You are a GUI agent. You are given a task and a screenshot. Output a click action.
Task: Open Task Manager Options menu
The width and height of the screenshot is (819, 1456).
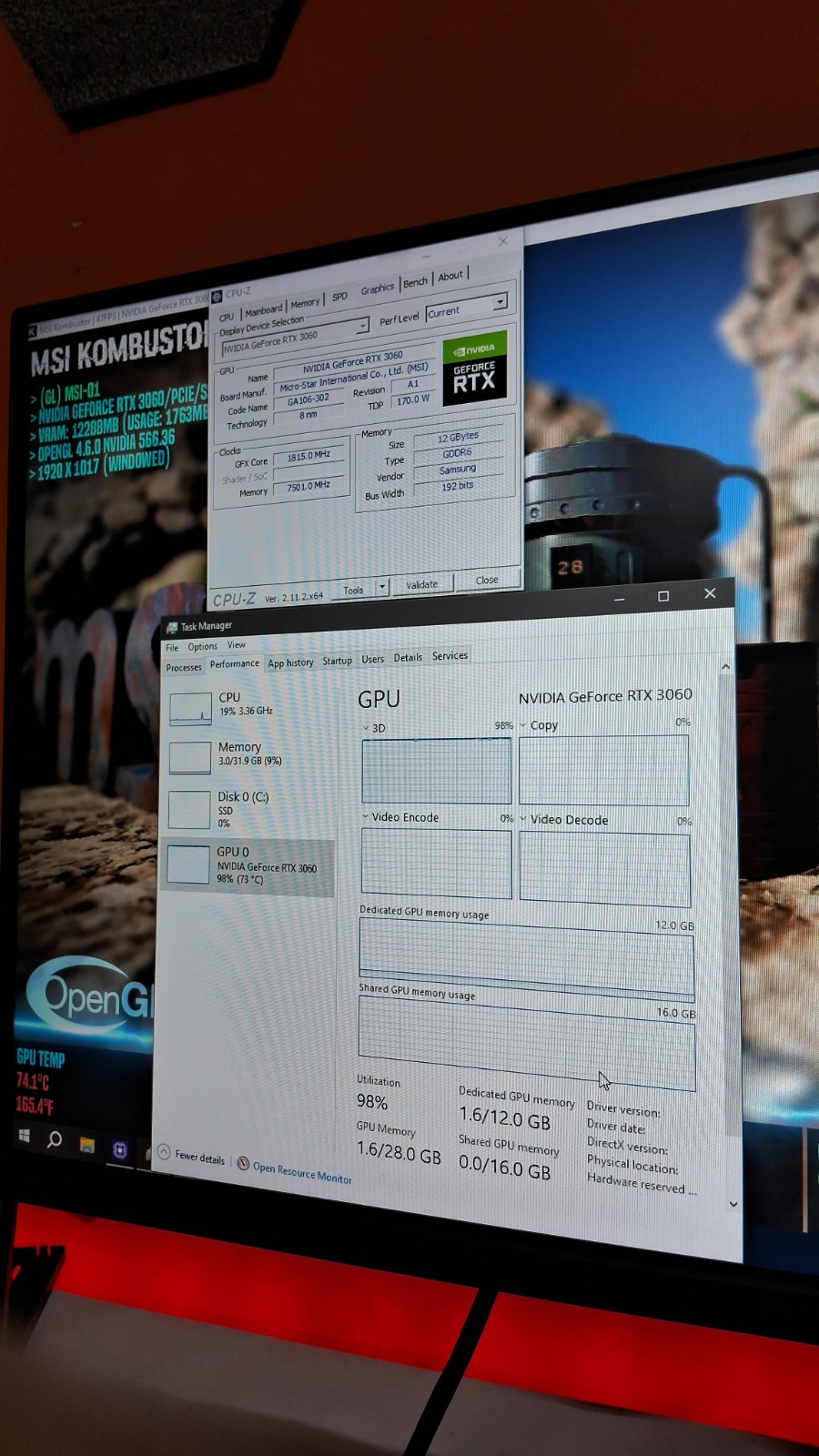coord(202,646)
